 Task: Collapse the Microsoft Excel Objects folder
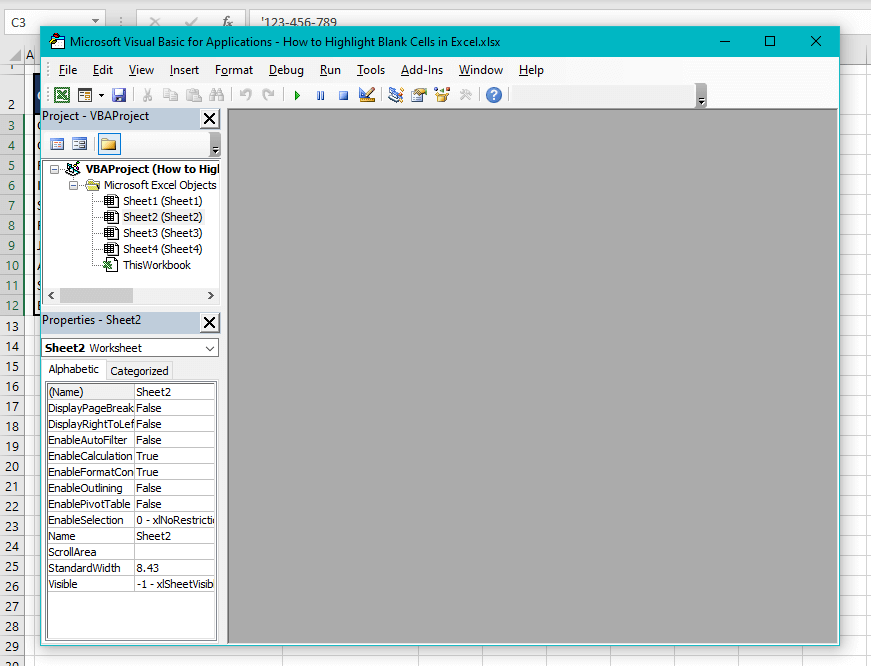[74, 184]
